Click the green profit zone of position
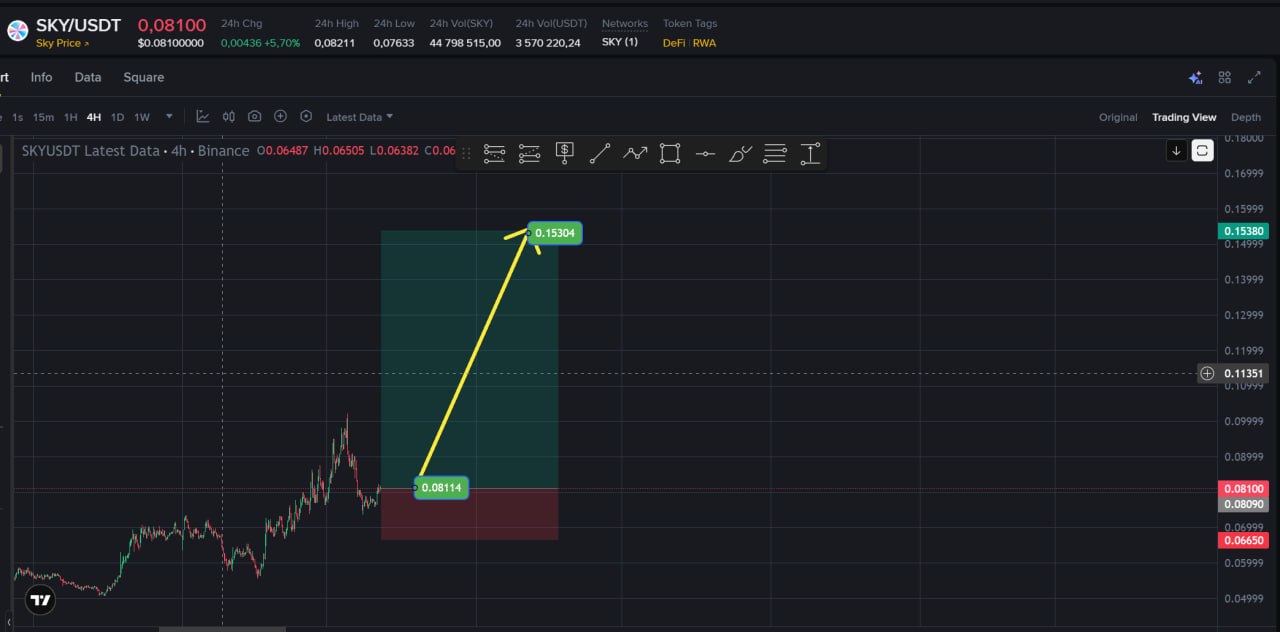 click(x=469, y=360)
